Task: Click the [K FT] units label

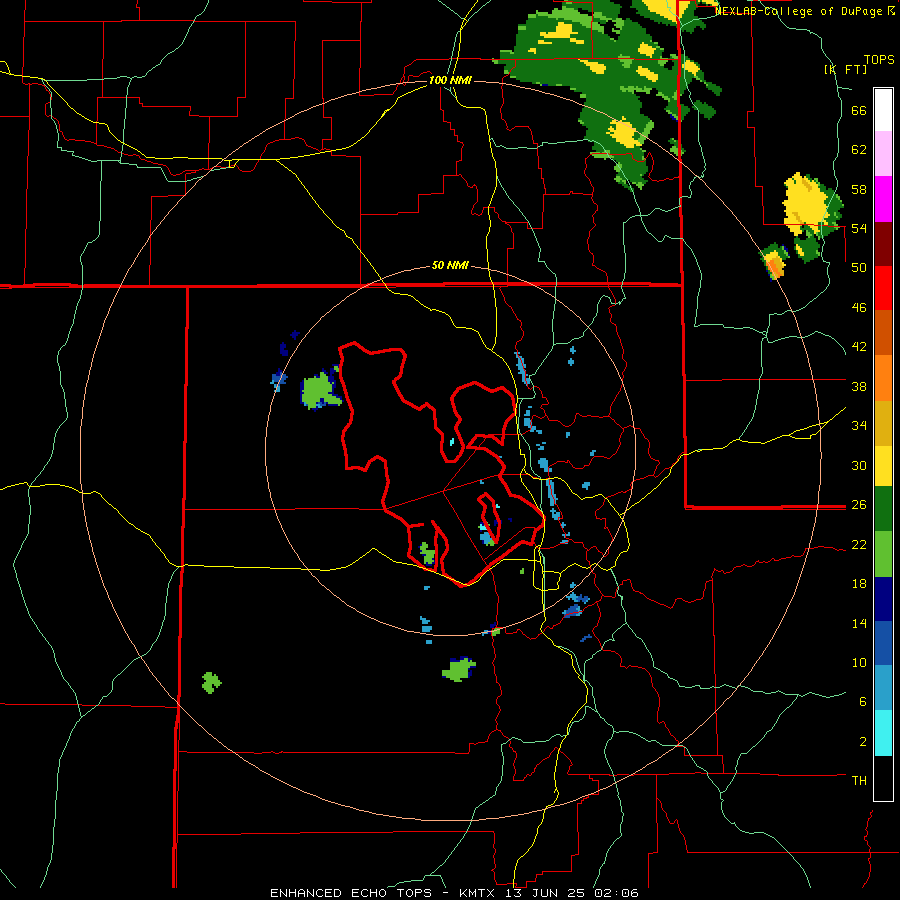Action: coord(845,69)
